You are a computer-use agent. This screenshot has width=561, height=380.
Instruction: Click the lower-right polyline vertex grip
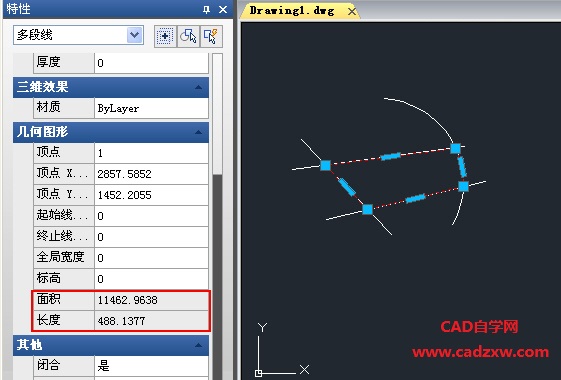click(x=463, y=186)
